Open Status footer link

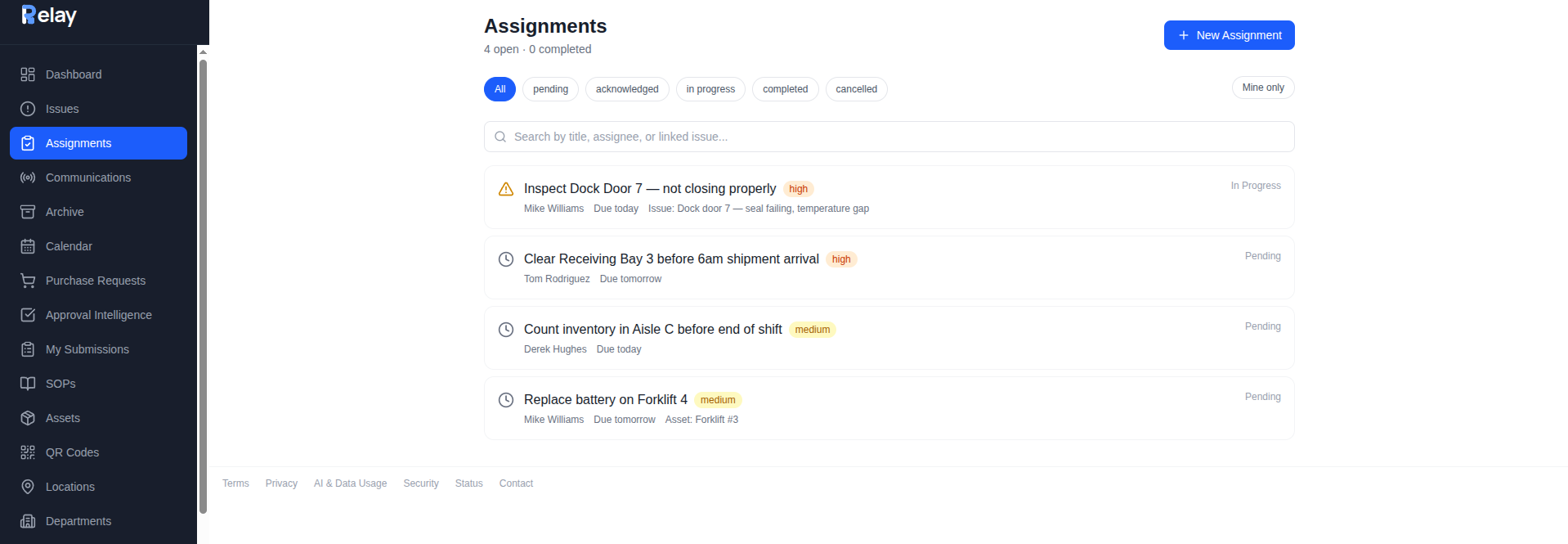(469, 483)
